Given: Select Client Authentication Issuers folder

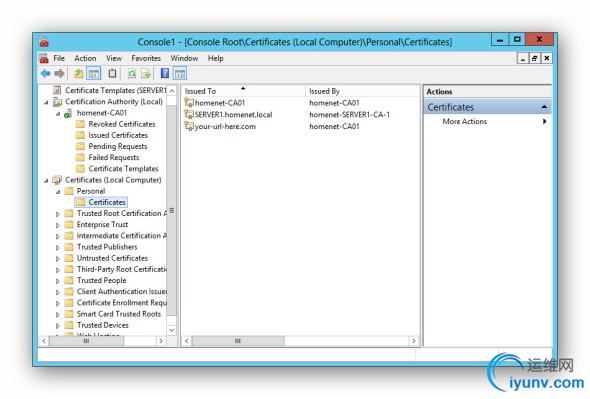Looking at the screenshot, I should [122, 291].
